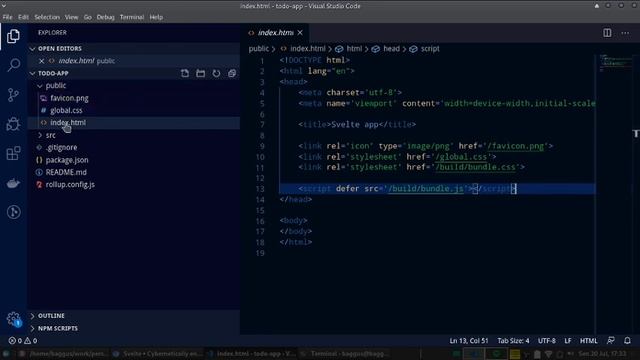
Task: Collapse all folders in Explorer
Action: click(232, 73)
